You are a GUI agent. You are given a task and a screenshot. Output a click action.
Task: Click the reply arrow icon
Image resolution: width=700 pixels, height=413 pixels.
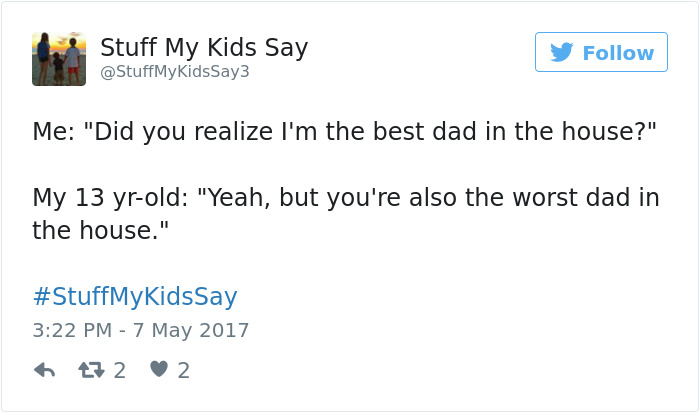pos(44,370)
